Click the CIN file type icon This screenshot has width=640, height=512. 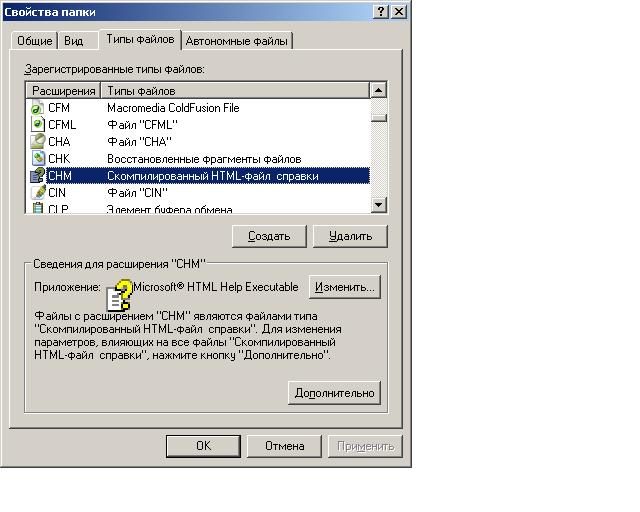coord(38,193)
